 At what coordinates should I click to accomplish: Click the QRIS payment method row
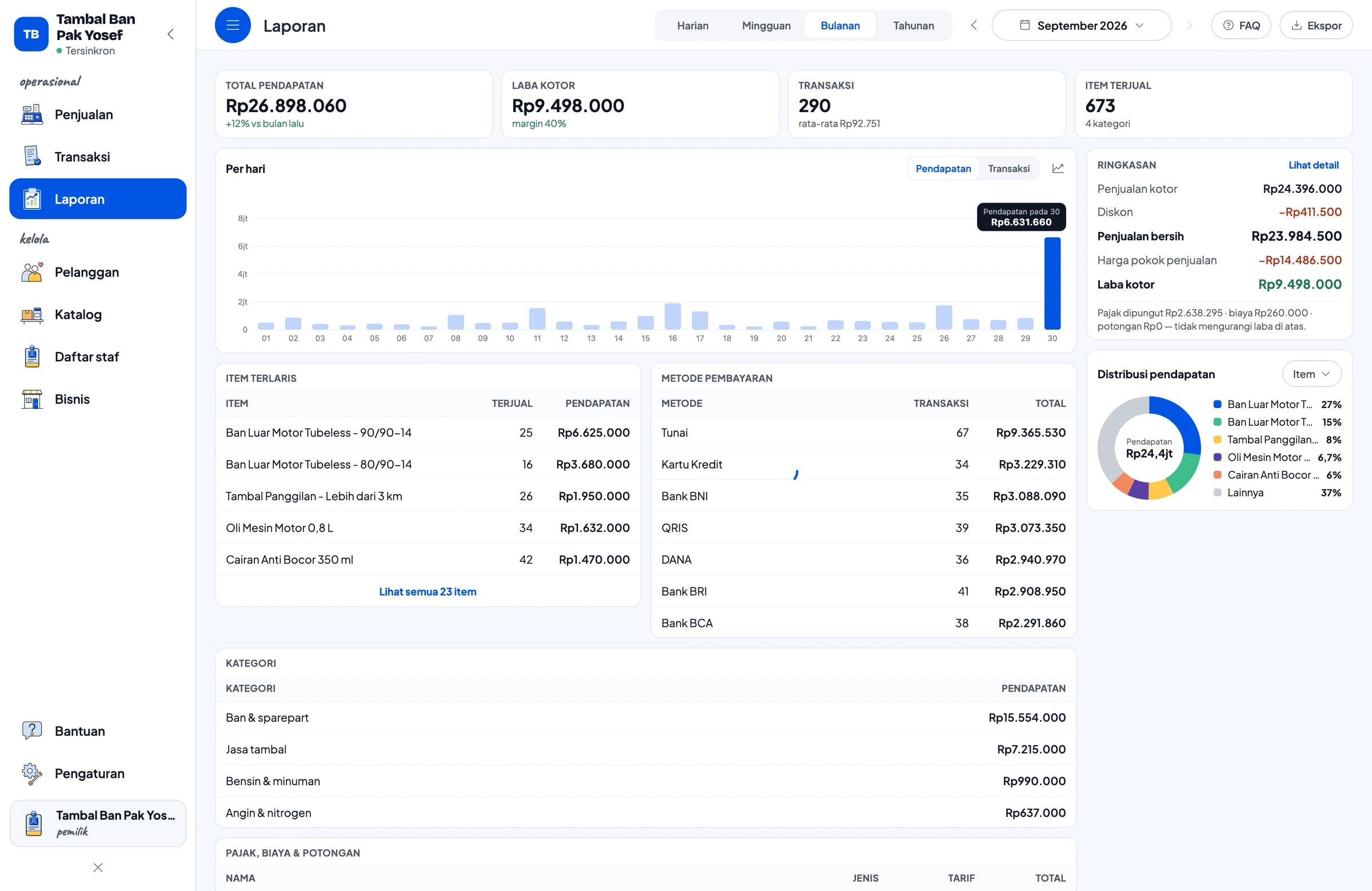(x=863, y=528)
